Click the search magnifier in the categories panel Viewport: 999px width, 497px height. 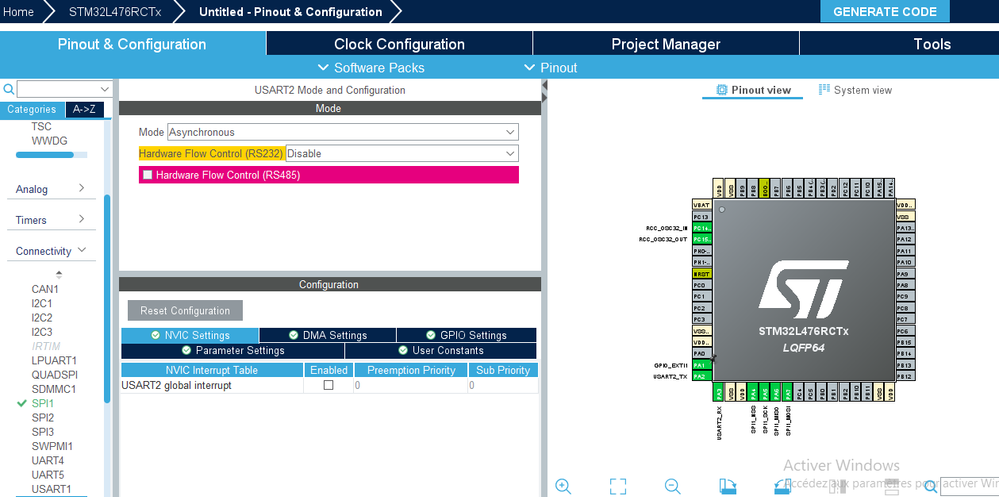tap(8, 89)
